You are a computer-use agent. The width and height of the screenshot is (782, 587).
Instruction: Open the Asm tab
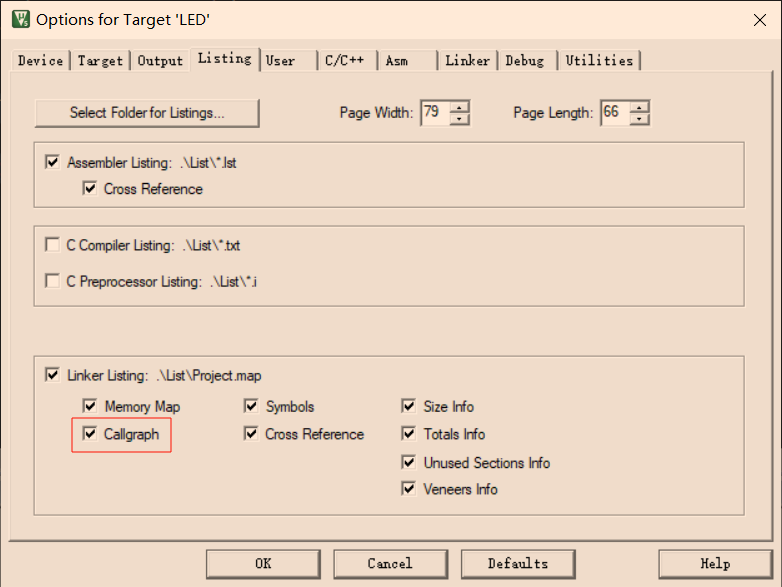click(x=407, y=61)
